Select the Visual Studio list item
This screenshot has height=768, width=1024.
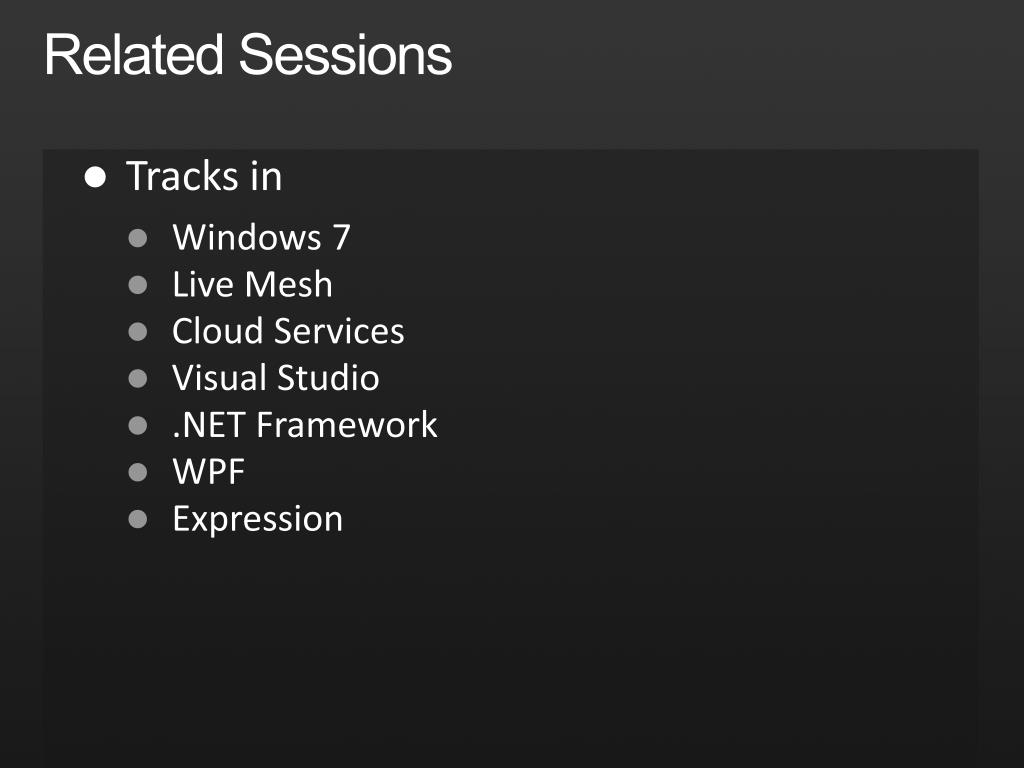[x=276, y=378]
